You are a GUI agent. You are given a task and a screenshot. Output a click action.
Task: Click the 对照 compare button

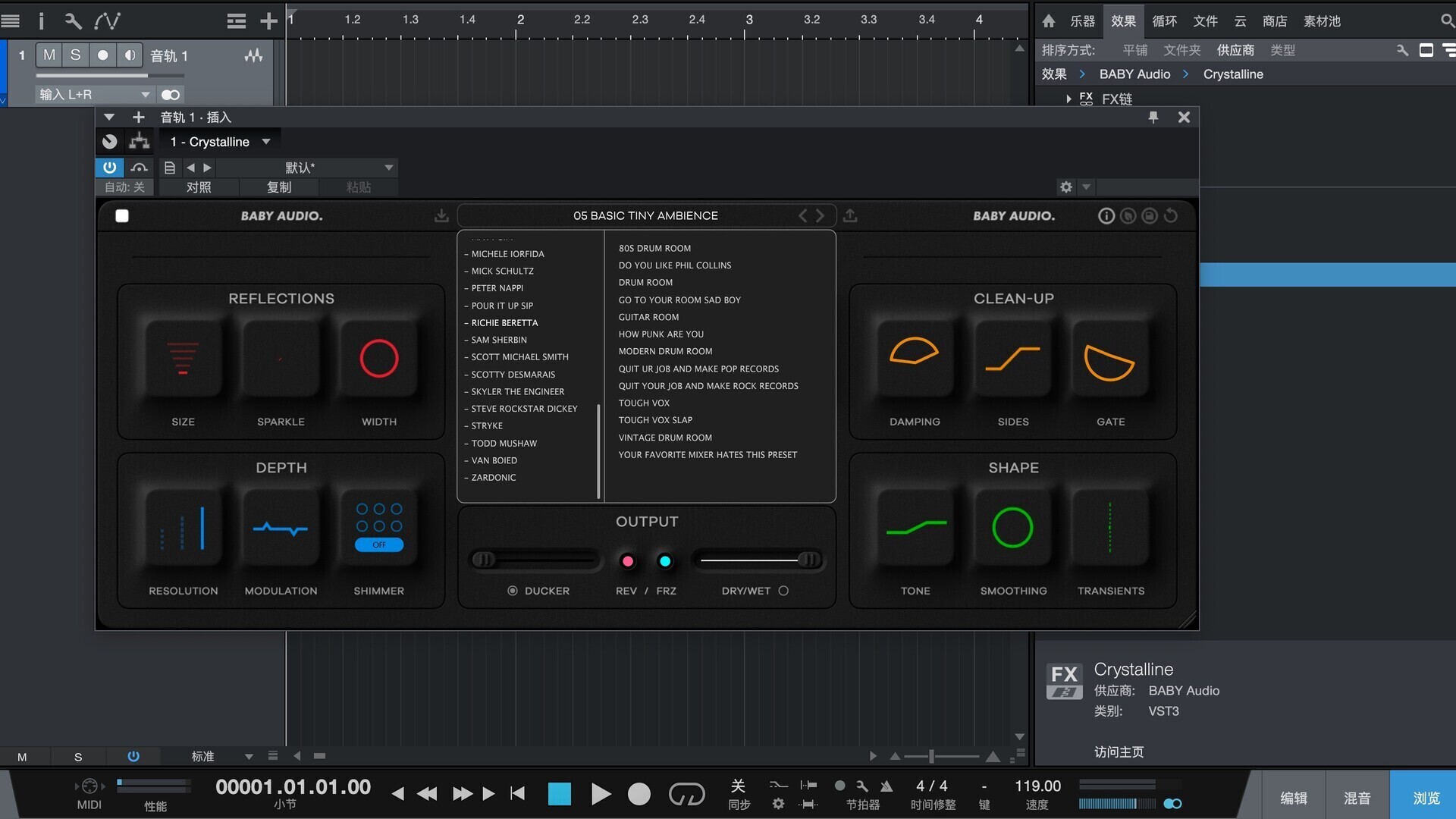[x=199, y=187]
